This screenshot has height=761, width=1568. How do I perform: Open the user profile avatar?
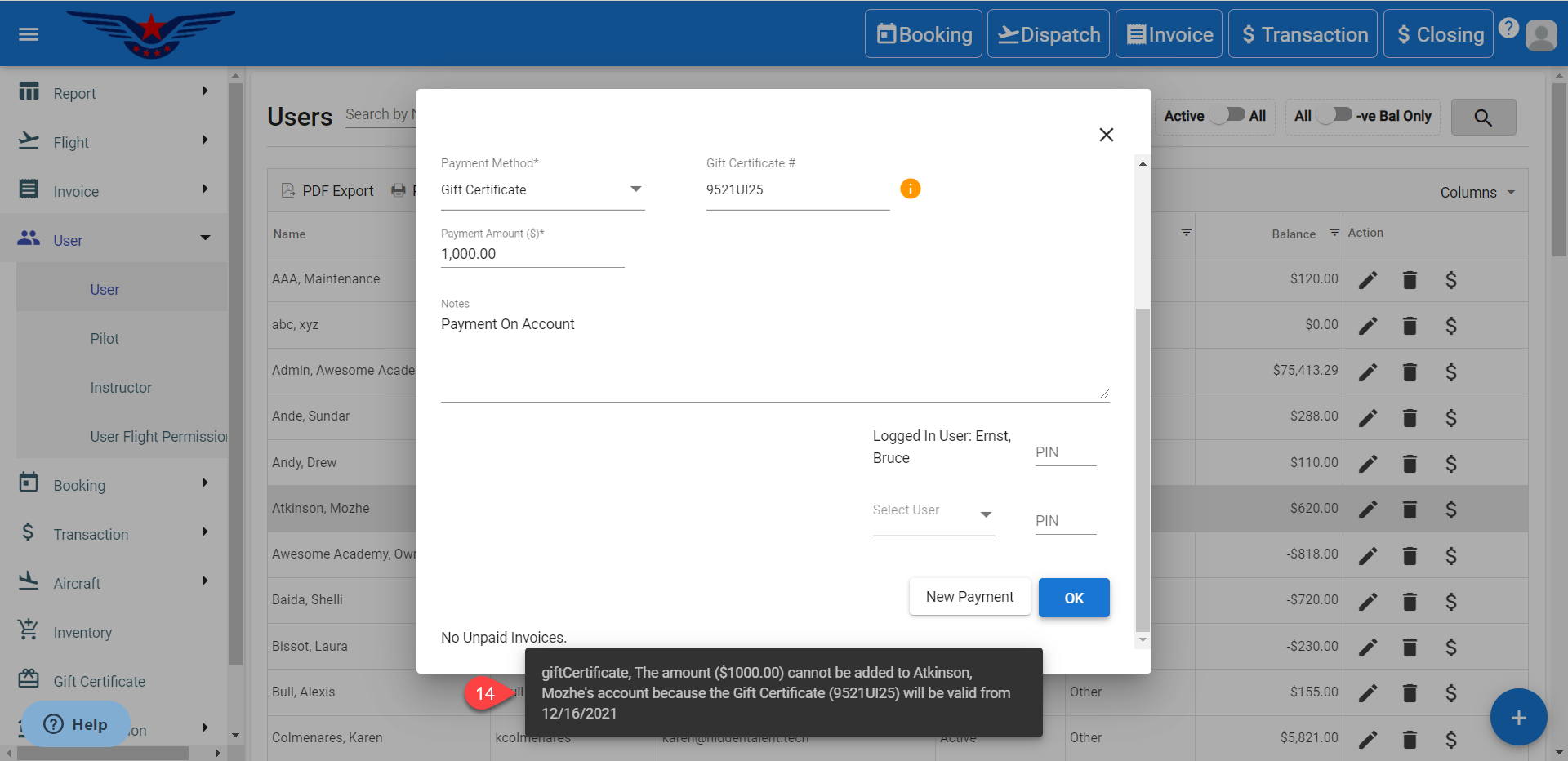(x=1541, y=35)
